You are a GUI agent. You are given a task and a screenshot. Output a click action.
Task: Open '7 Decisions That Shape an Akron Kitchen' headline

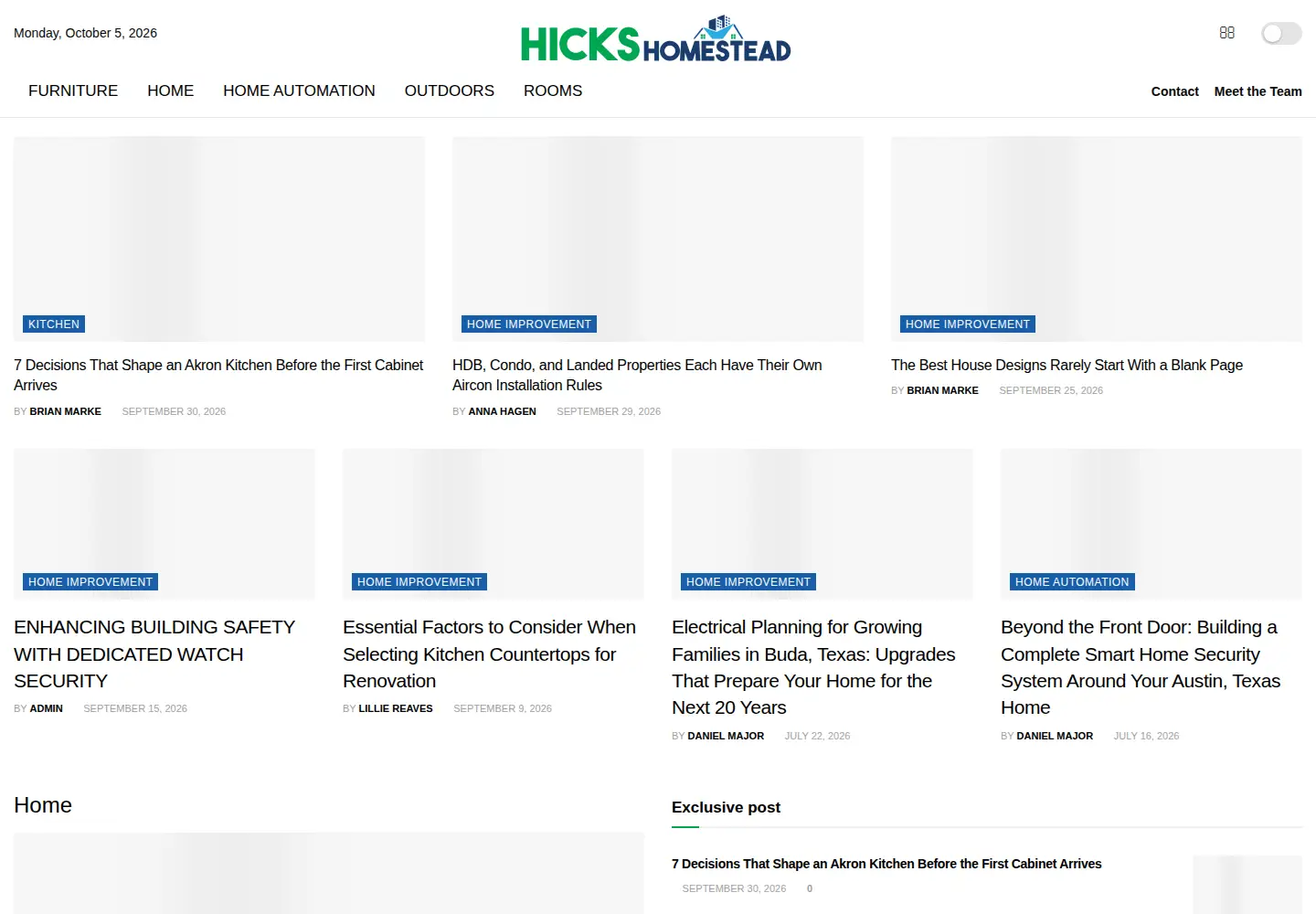coord(218,375)
